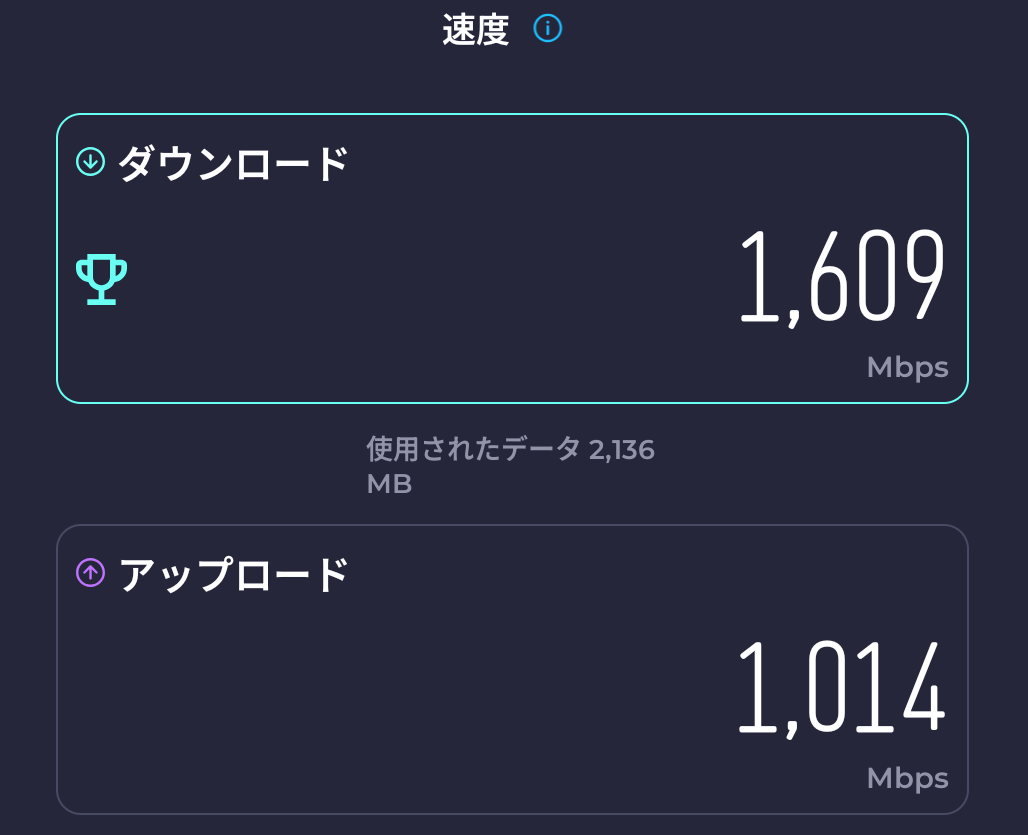Click Mbps unit under upload speed
Screen dimensions: 1028x835
point(907,778)
